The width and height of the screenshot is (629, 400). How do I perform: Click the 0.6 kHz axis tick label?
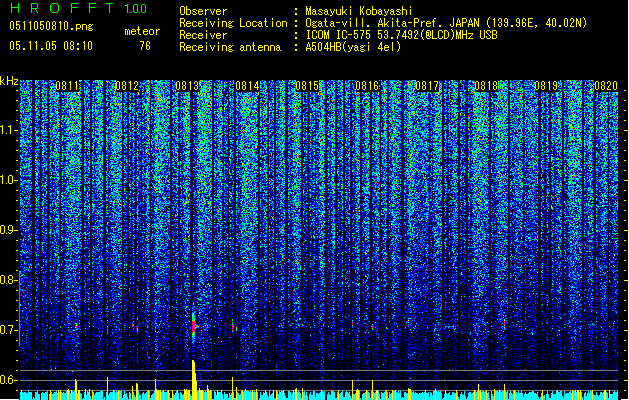[9, 380]
